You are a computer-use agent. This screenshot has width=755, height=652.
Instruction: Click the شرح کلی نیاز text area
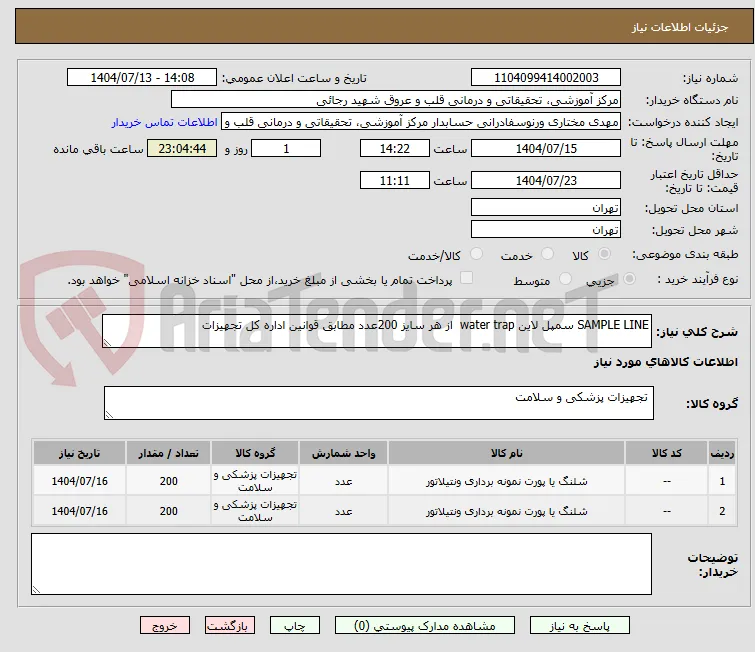(377, 331)
